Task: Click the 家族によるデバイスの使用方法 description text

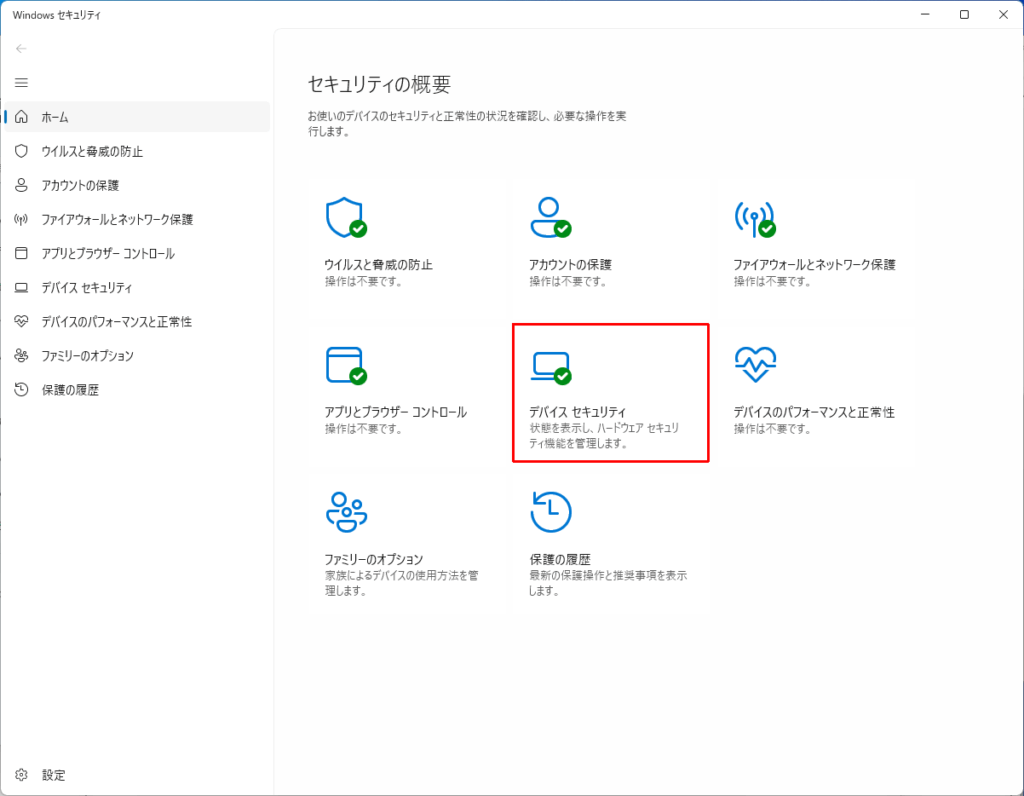Action: point(402,583)
